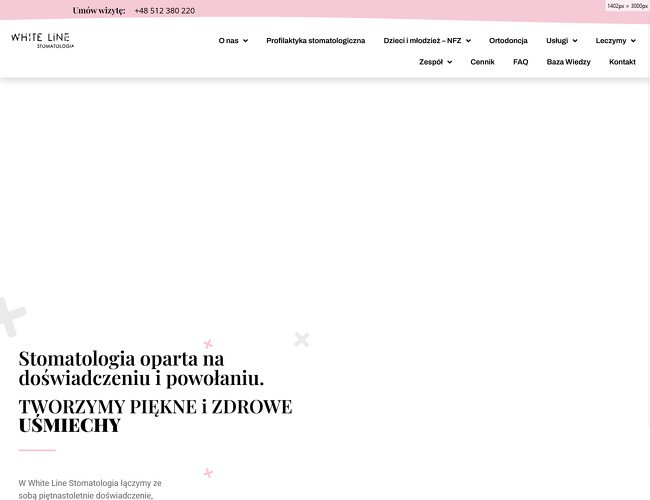Click heading 'TWORZYMY PIĘKNE i ZDROWE UŚMIECHY'
Image resolution: width=650 pixels, height=500 pixels.
click(155, 416)
